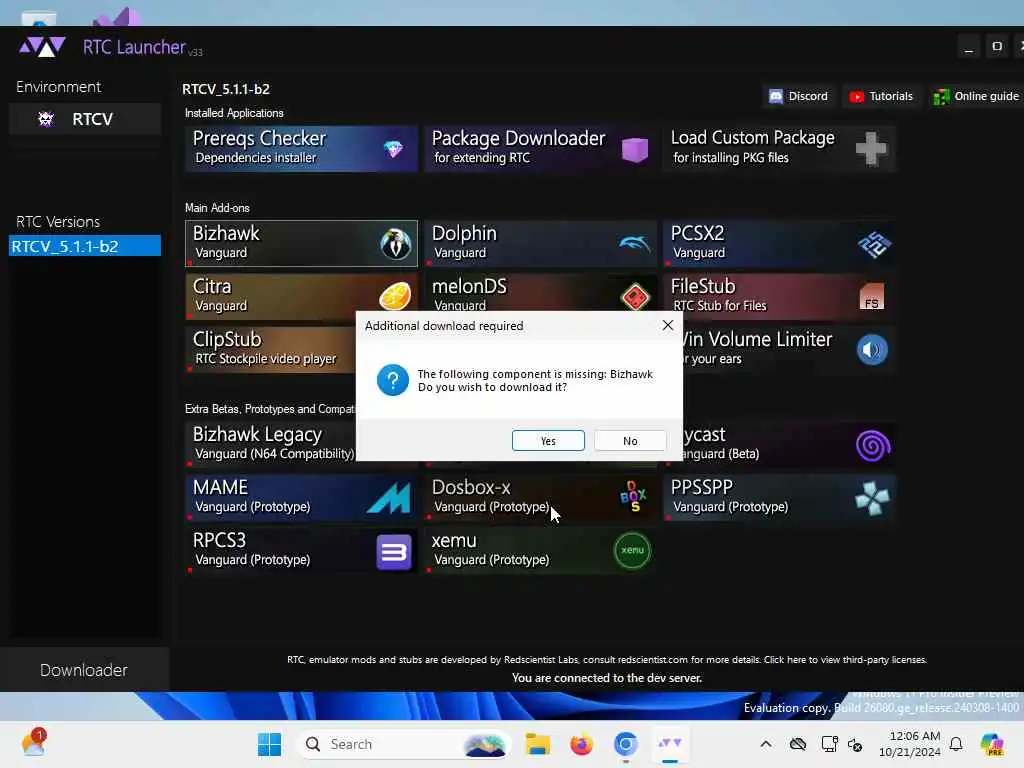The image size is (1024, 768).
Task: Open Firefox from the taskbar
Action: point(581,744)
